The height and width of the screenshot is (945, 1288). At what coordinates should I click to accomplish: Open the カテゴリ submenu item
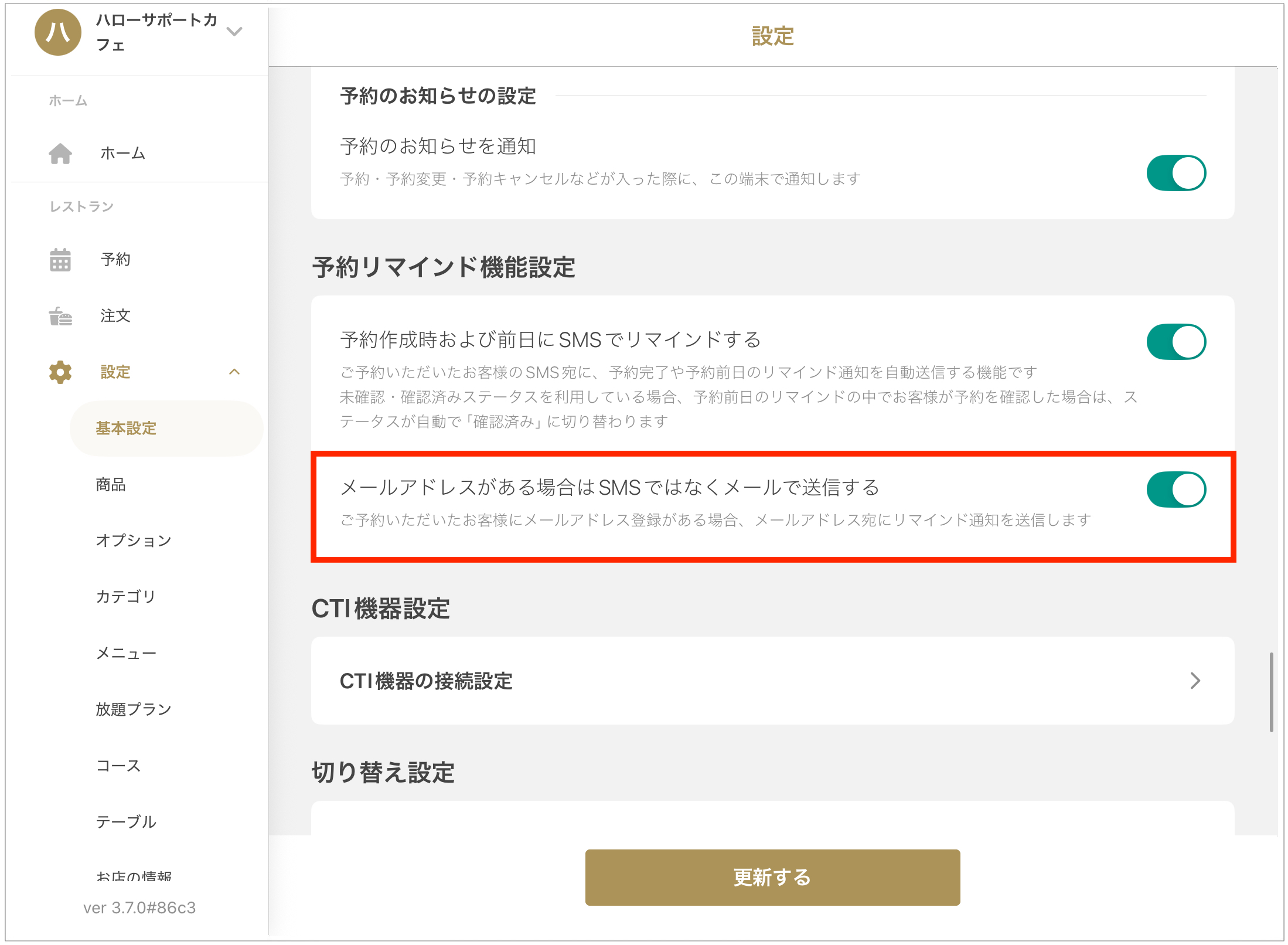tap(126, 597)
